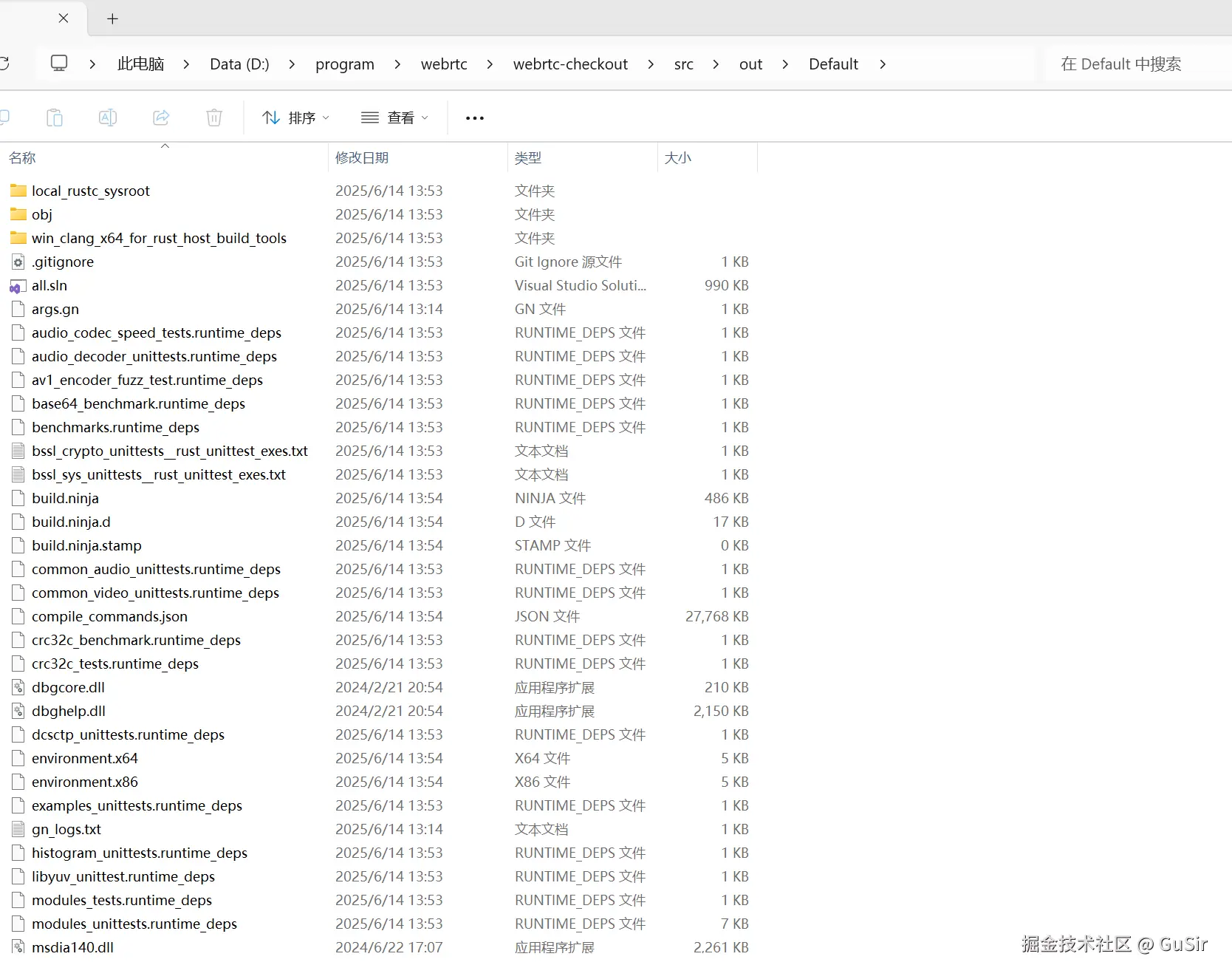Image resolution: width=1232 pixels, height=979 pixels.
Task: Open the View (查看) dropdown
Action: [x=394, y=117]
